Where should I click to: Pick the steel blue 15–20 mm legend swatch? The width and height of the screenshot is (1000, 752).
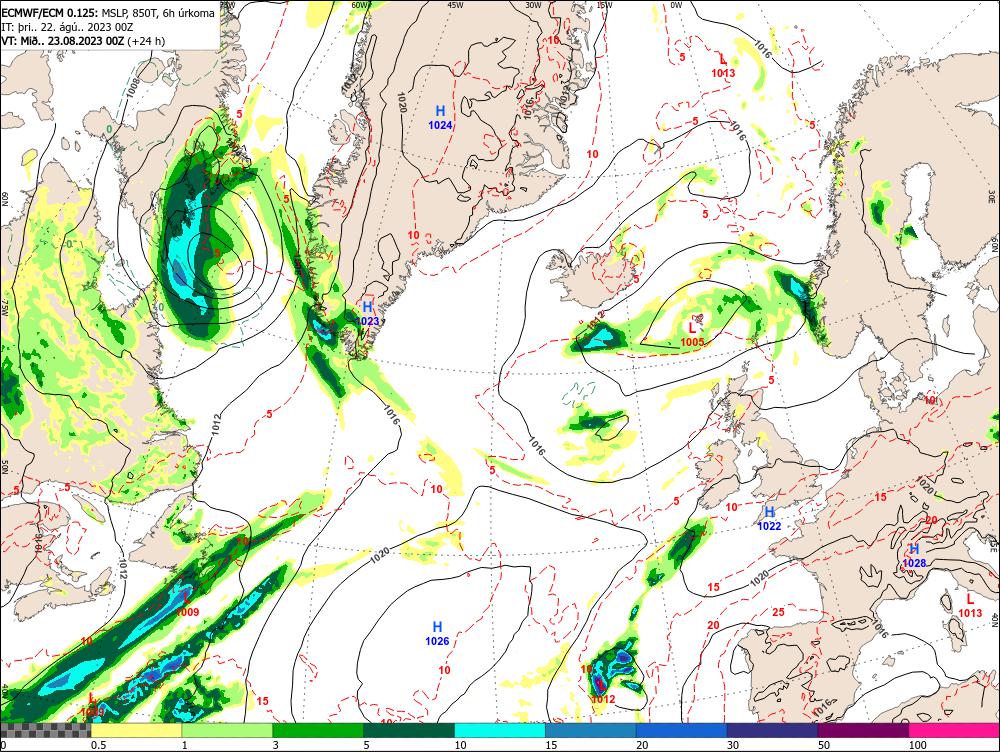[x=591, y=730]
